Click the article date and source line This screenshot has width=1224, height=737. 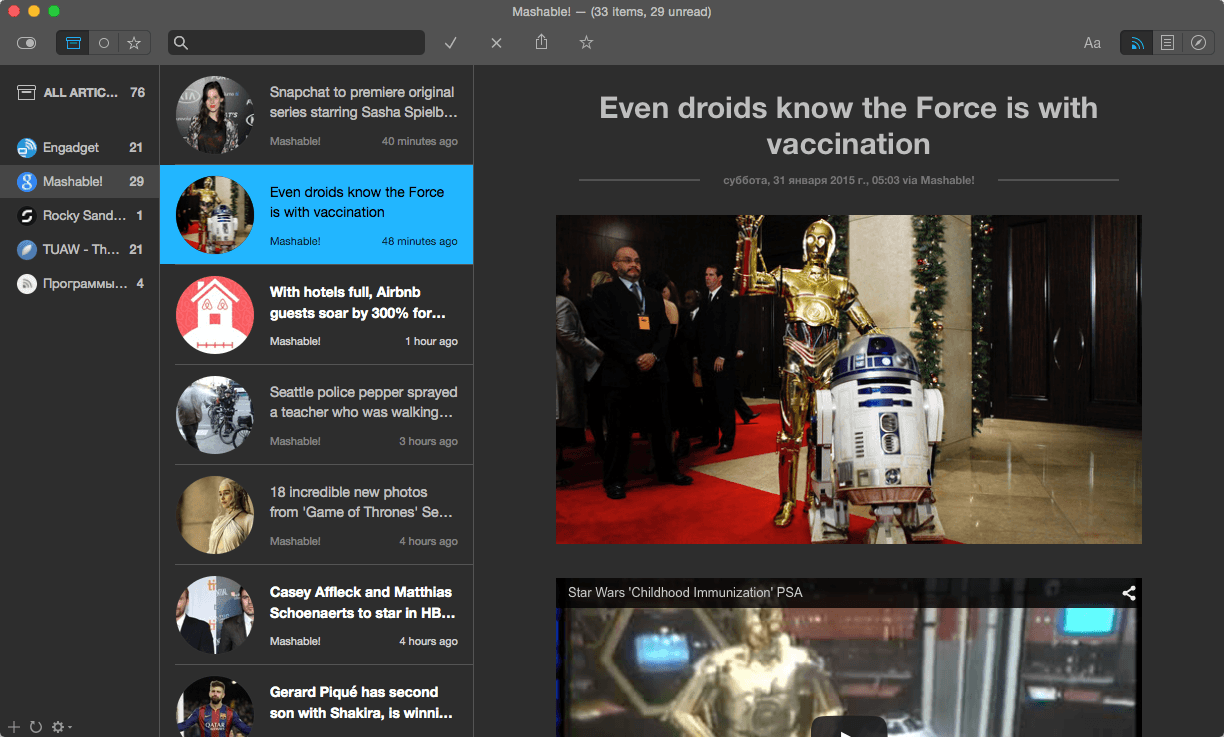(x=848, y=180)
